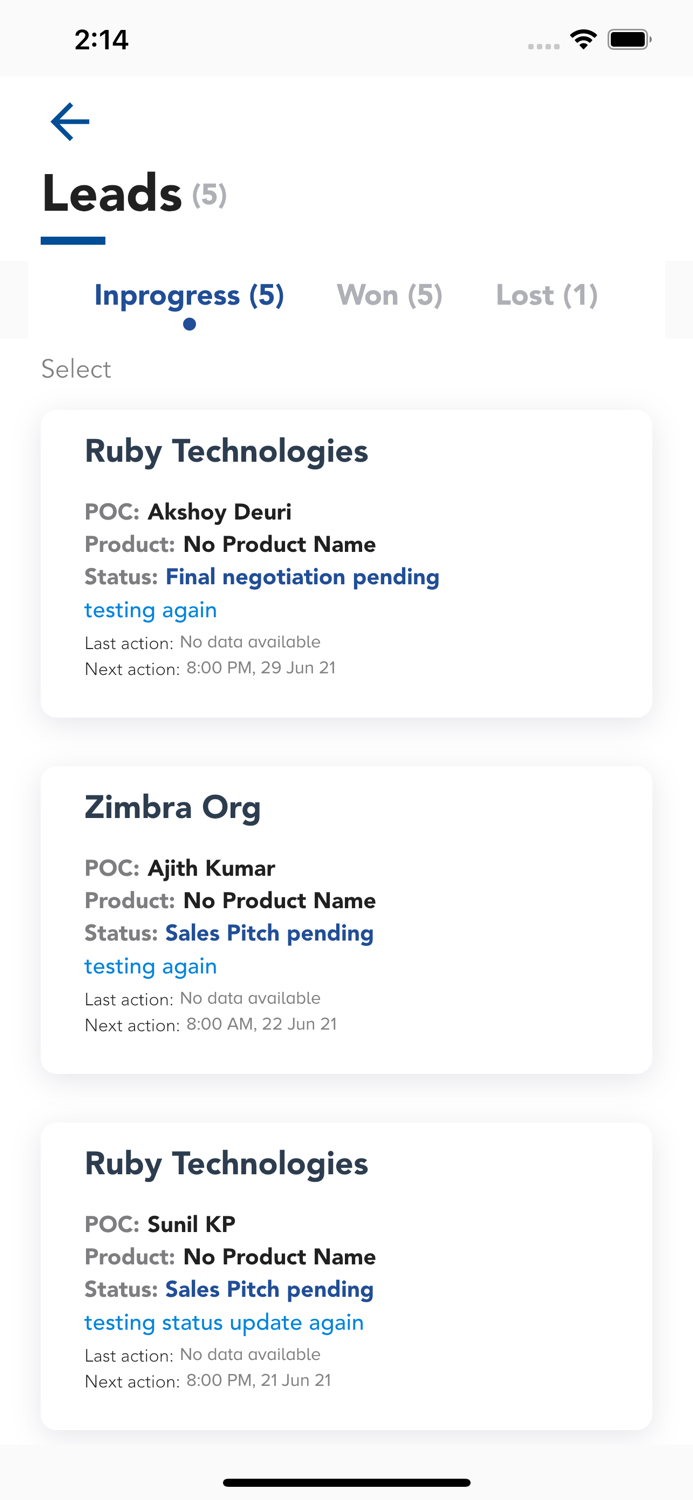Viewport: 693px width, 1500px height.
Task: Click the back arrow to leave Leads
Action: tap(69, 121)
